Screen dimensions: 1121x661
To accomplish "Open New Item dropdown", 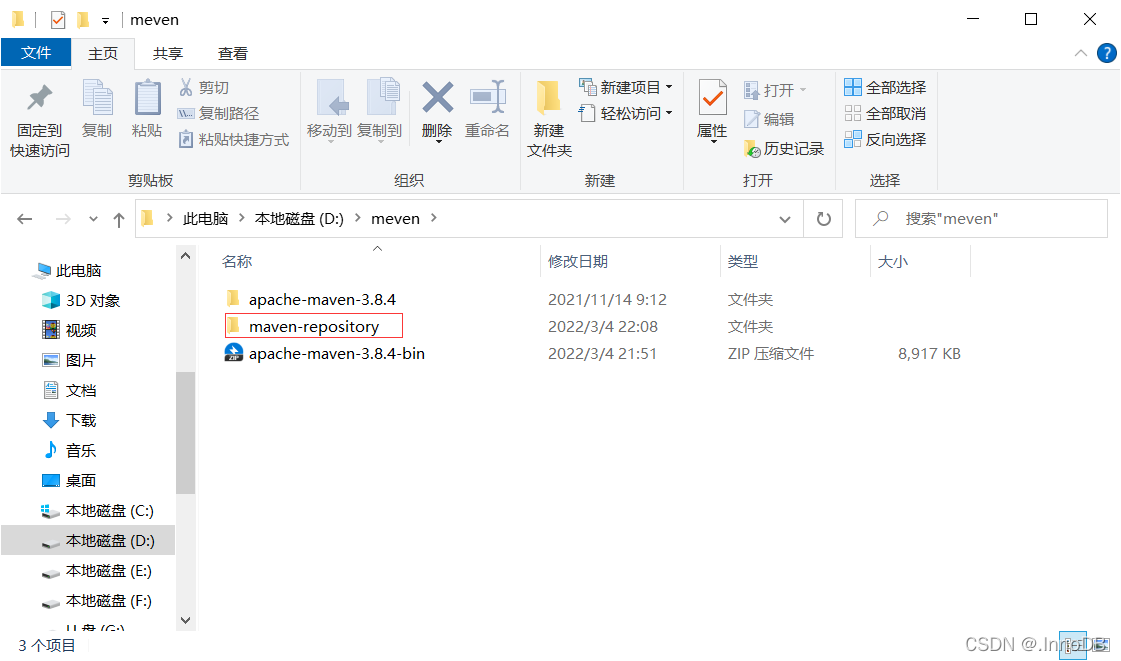I will (626, 87).
